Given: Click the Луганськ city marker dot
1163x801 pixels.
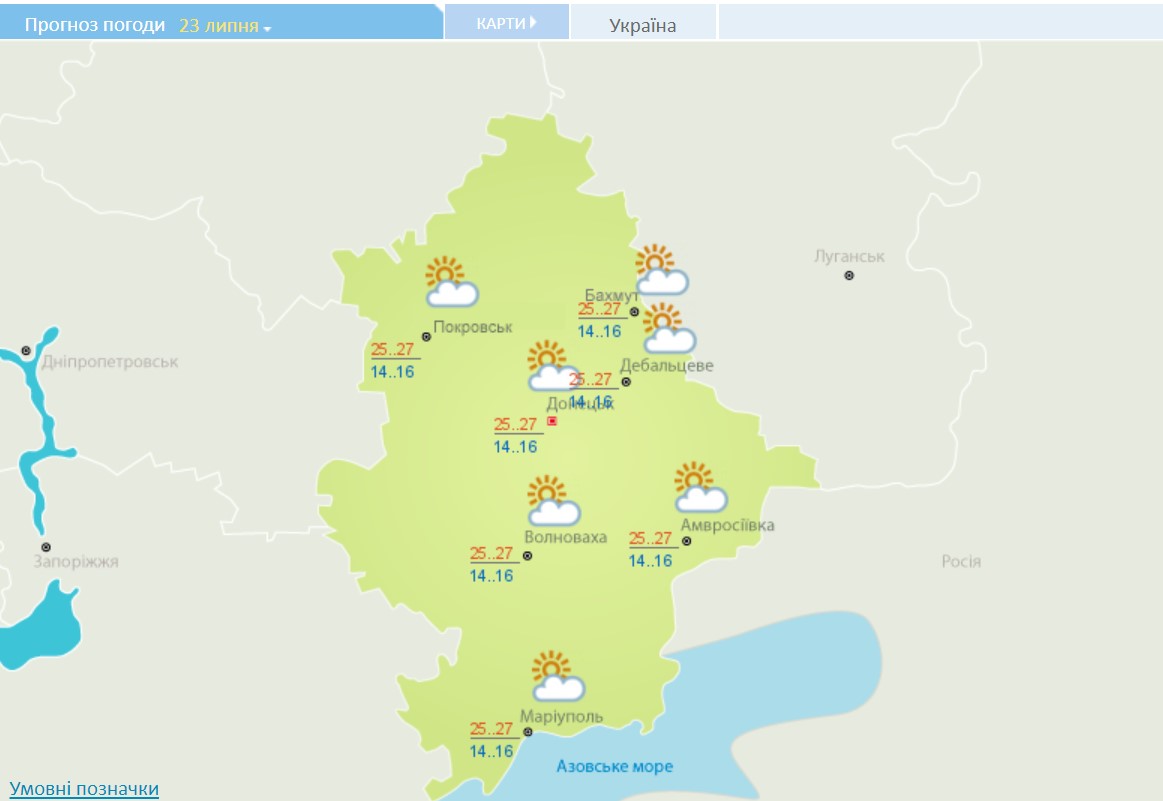Looking at the screenshot, I should coord(849,275).
